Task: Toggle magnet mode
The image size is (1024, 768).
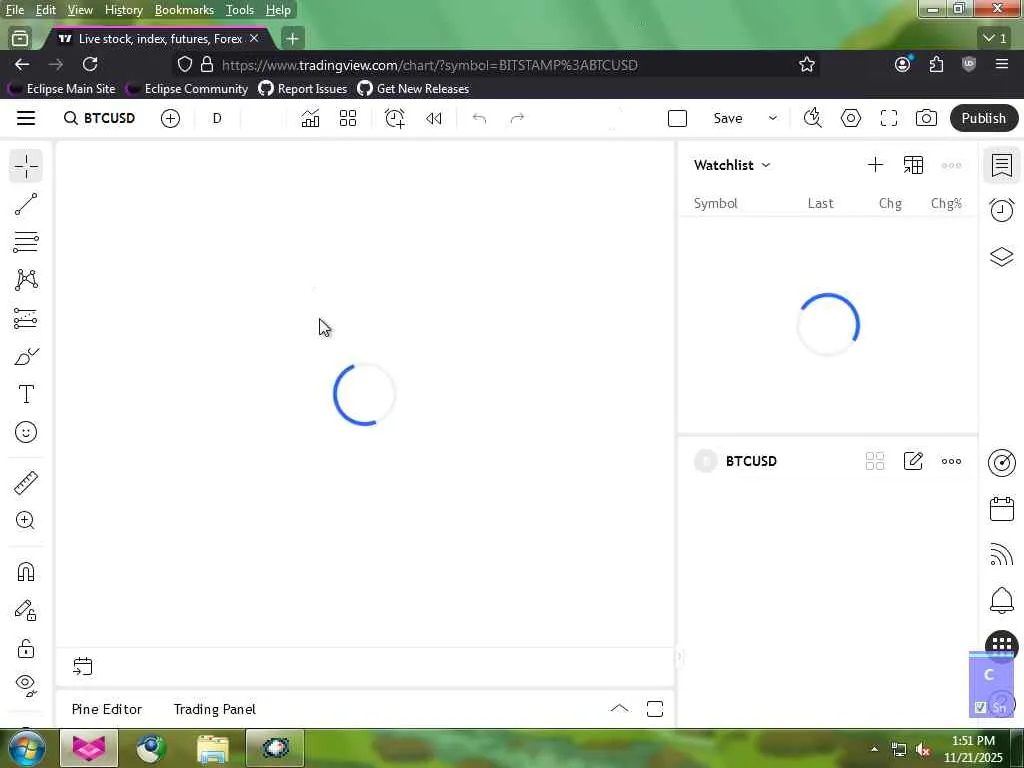Action: click(26, 572)
